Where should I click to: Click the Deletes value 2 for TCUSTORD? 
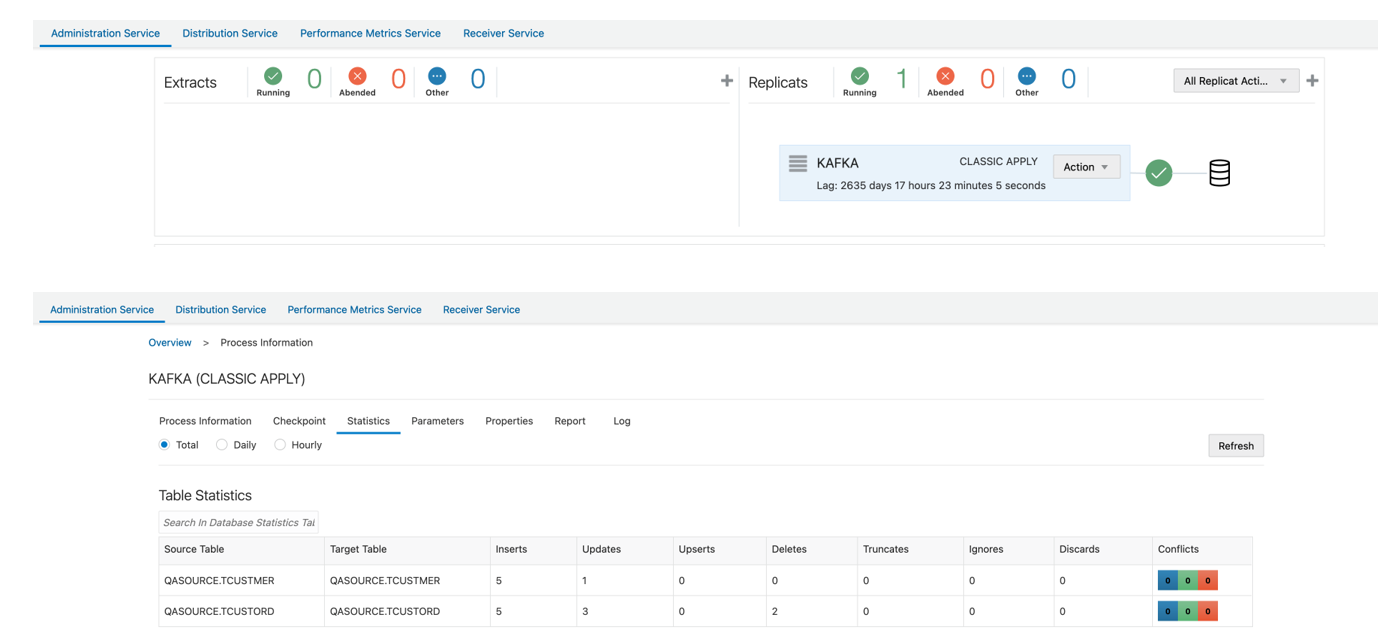(x=775, y=611)
